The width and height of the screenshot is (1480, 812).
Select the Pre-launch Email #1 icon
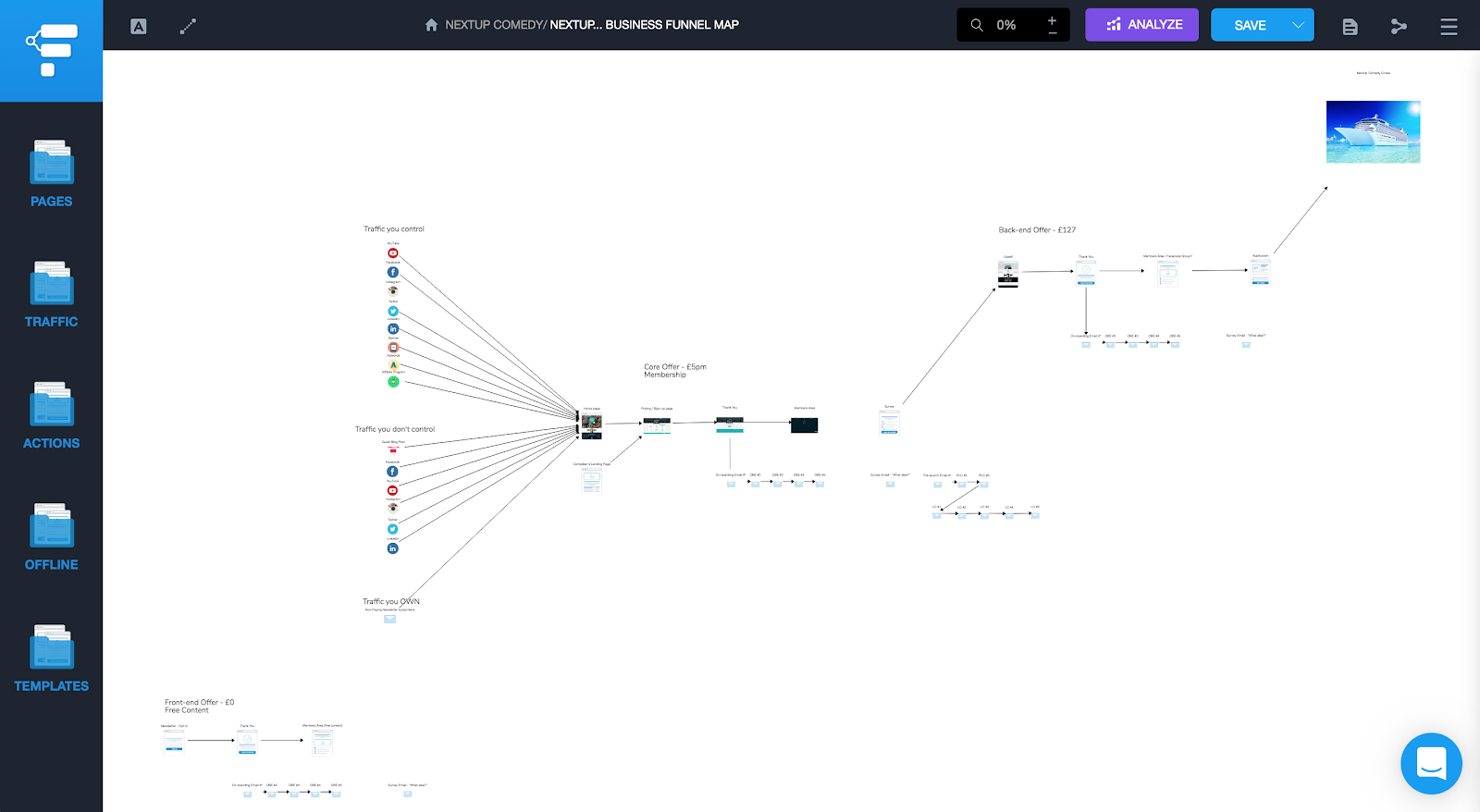pos(937,484)
